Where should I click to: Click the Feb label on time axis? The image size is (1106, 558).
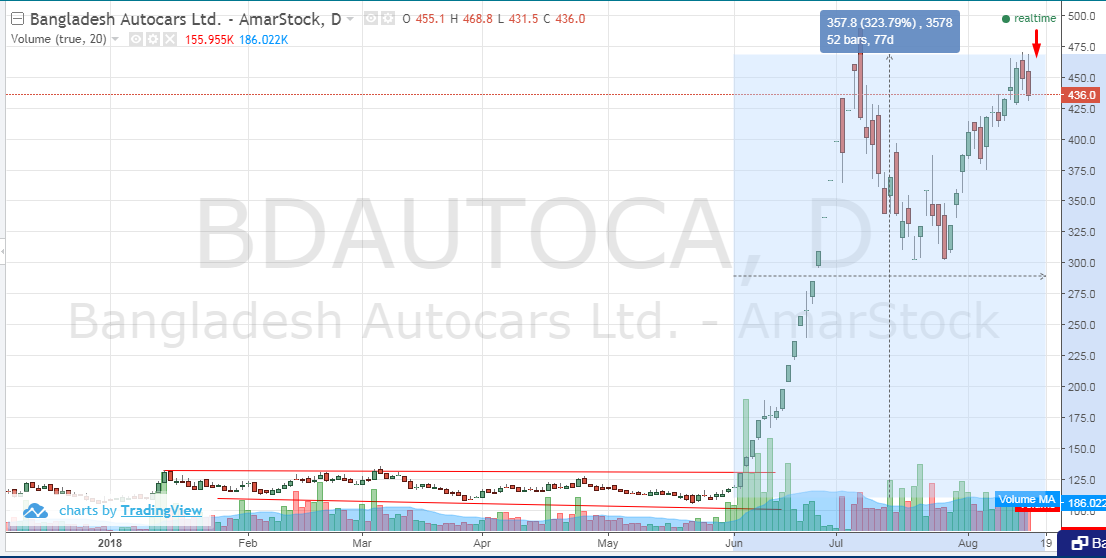248,543
